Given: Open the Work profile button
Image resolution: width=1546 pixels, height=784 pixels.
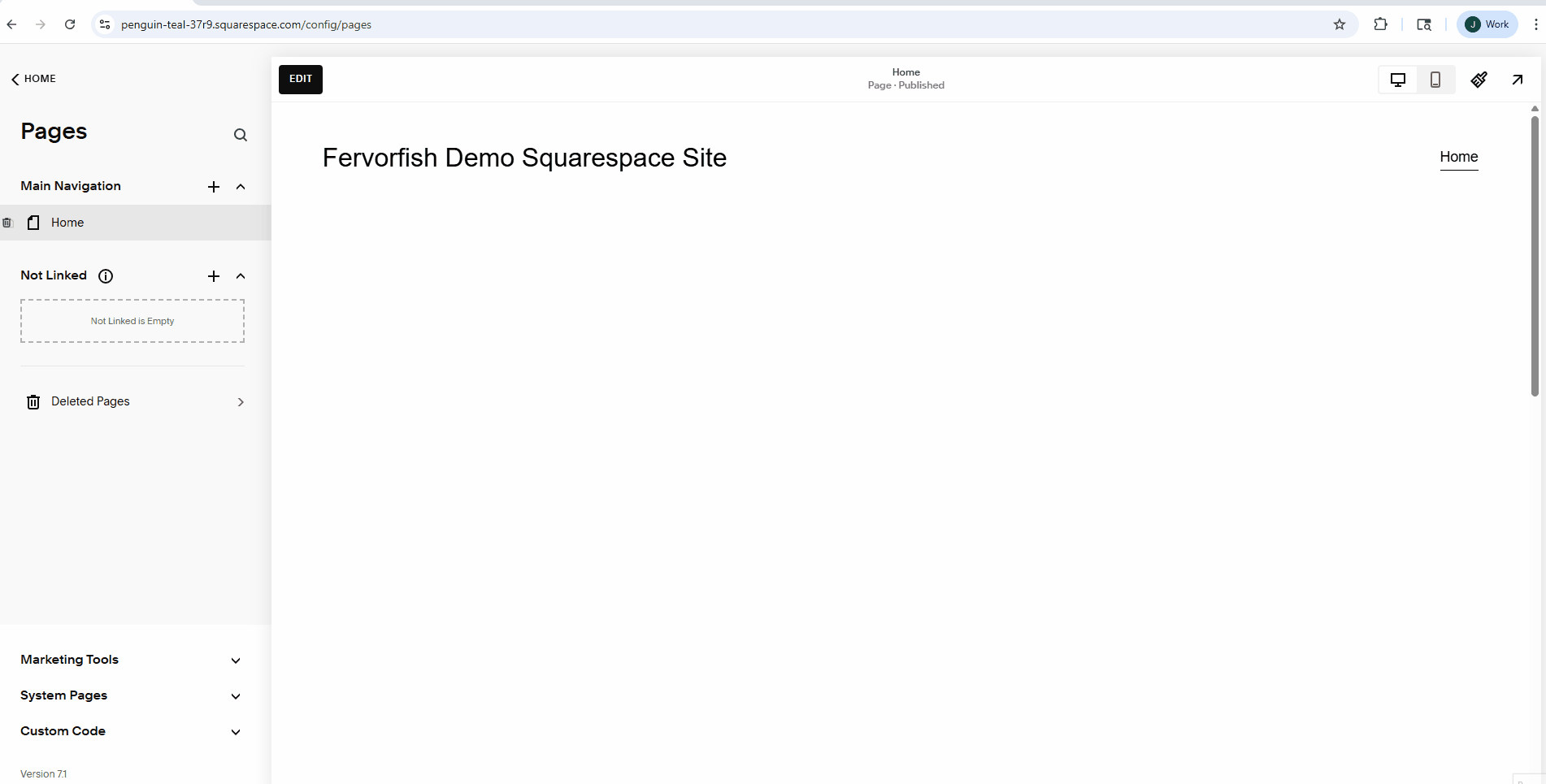Looking at the screenshot, I should (1487, 24).
